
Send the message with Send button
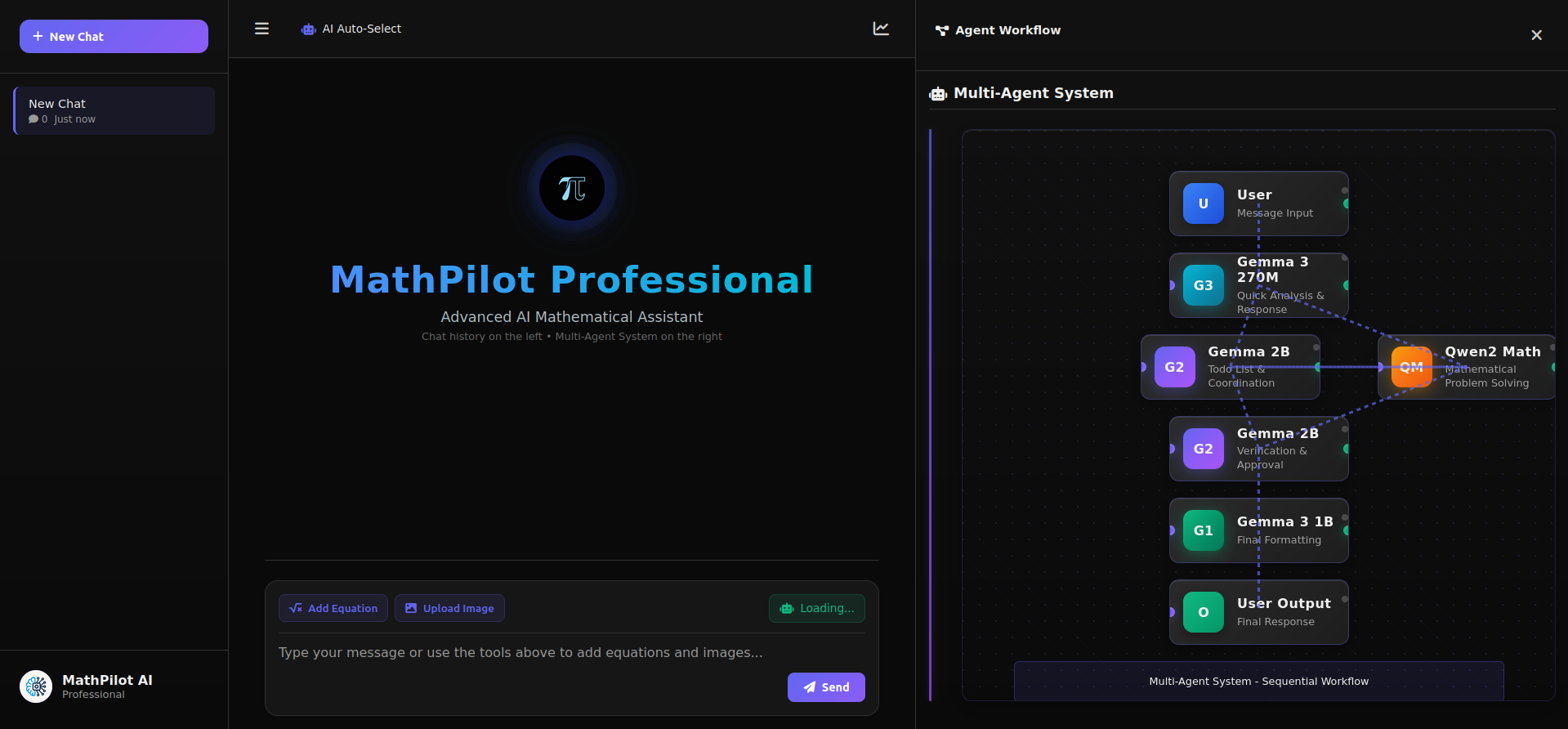click(826, 687)
